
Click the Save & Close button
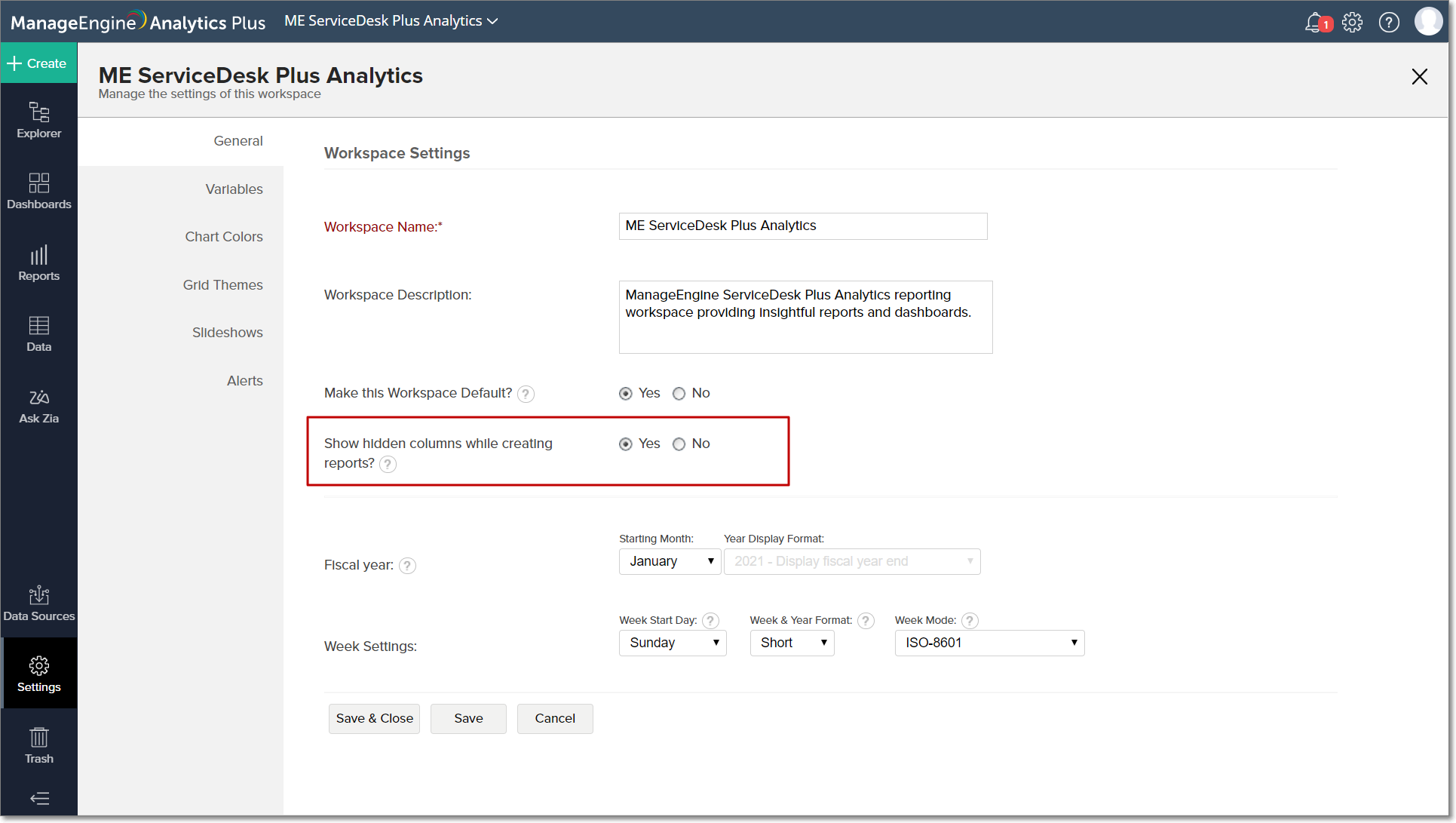click(x=374, y=718)
